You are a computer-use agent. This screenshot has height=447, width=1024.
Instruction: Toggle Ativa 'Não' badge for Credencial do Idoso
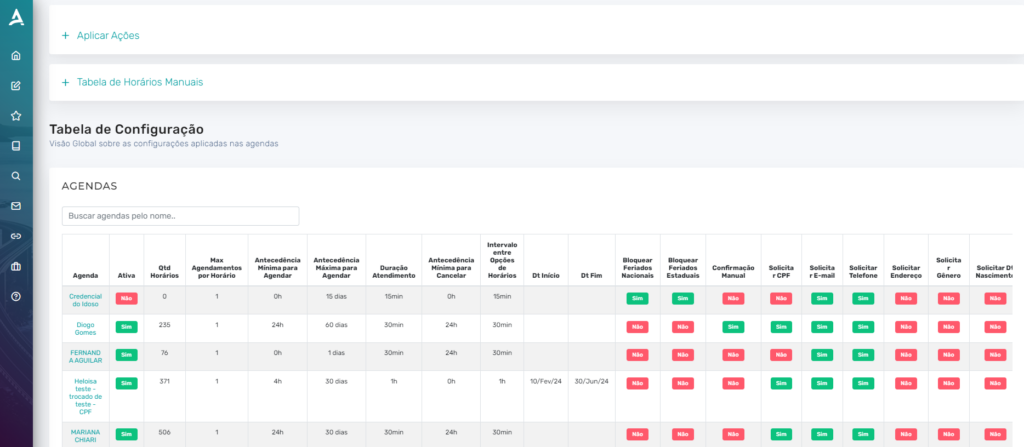click(127, 299)
